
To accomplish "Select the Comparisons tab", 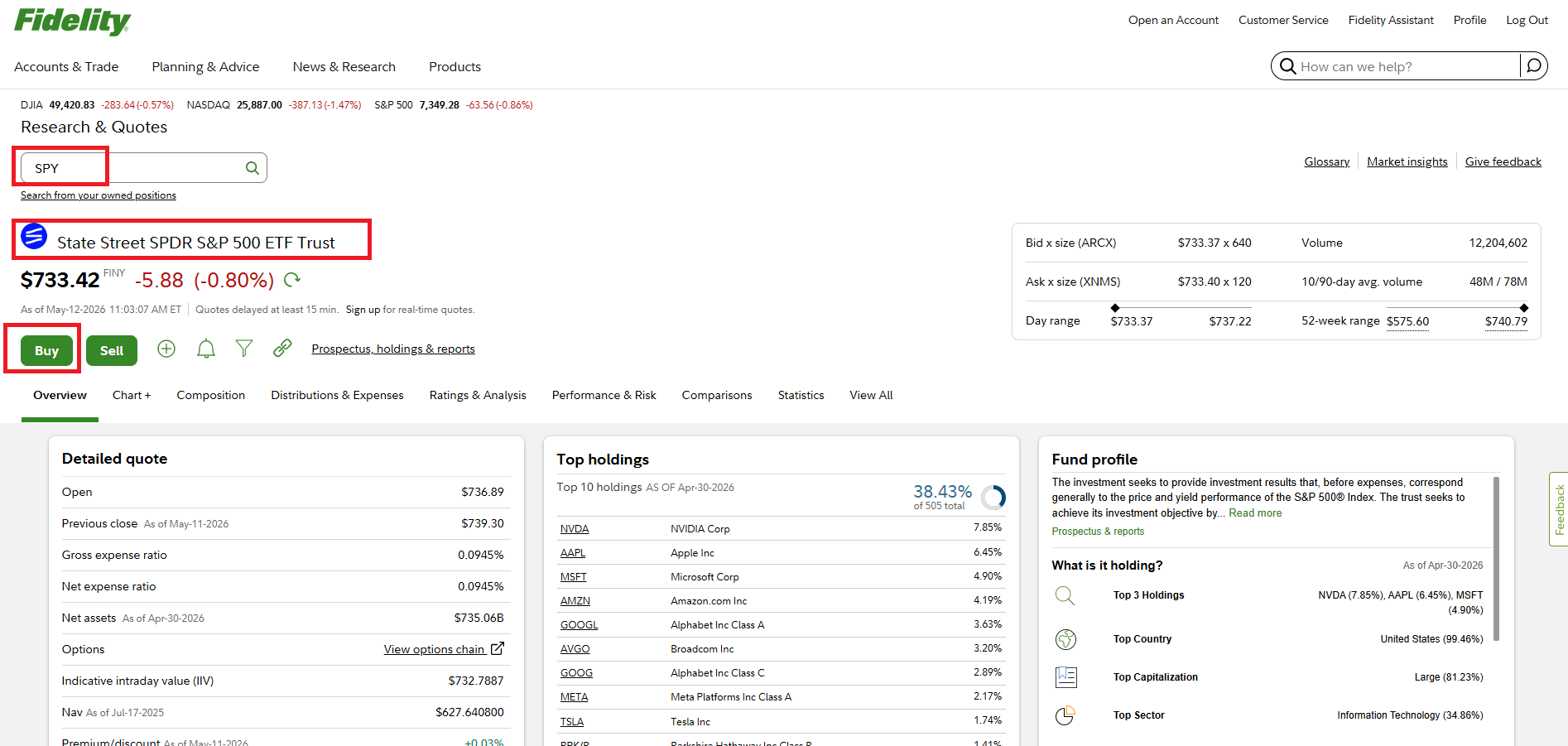I will [717, 395].
